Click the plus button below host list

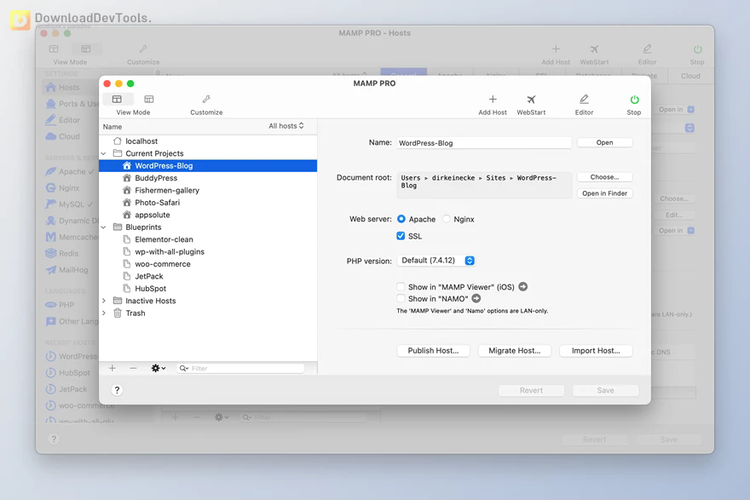pyautogui.click(x=112, y=368)
